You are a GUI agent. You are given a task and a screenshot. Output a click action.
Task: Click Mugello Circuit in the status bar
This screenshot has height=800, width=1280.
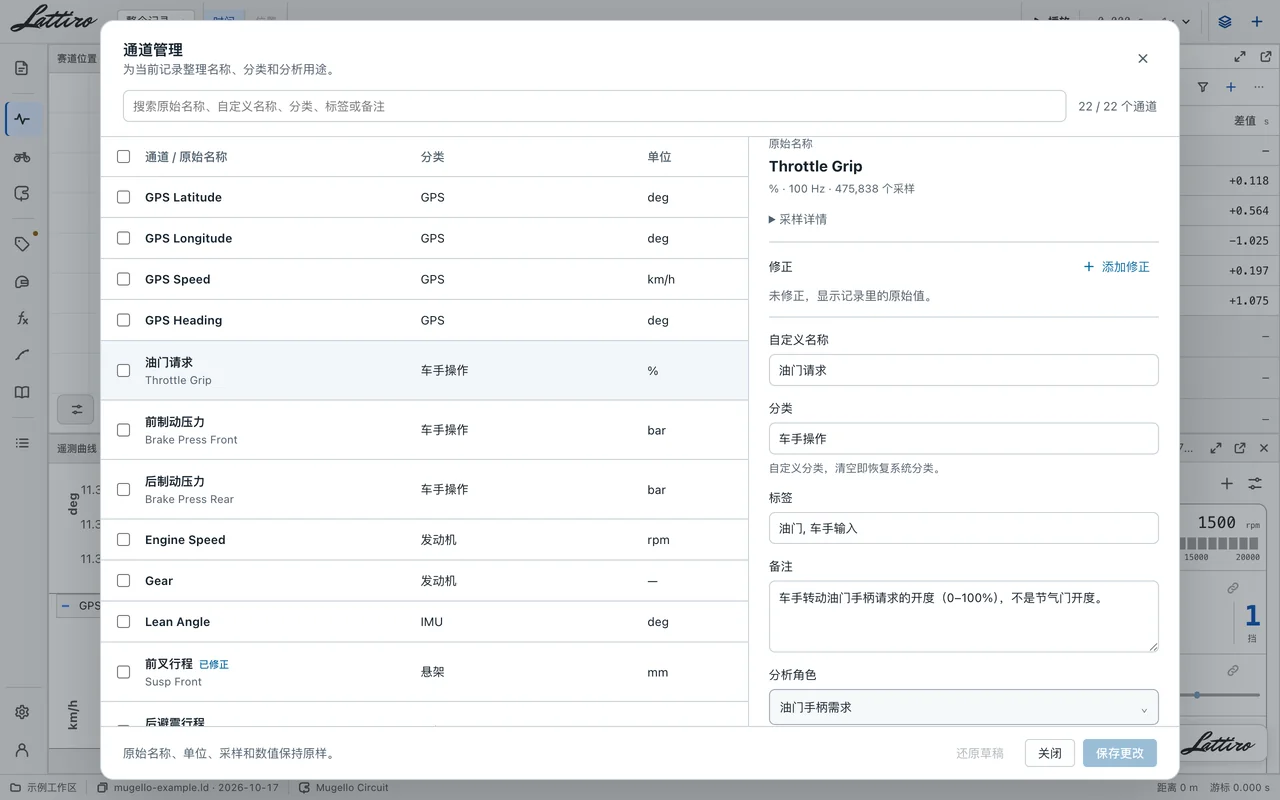click(x=352, y=788)
